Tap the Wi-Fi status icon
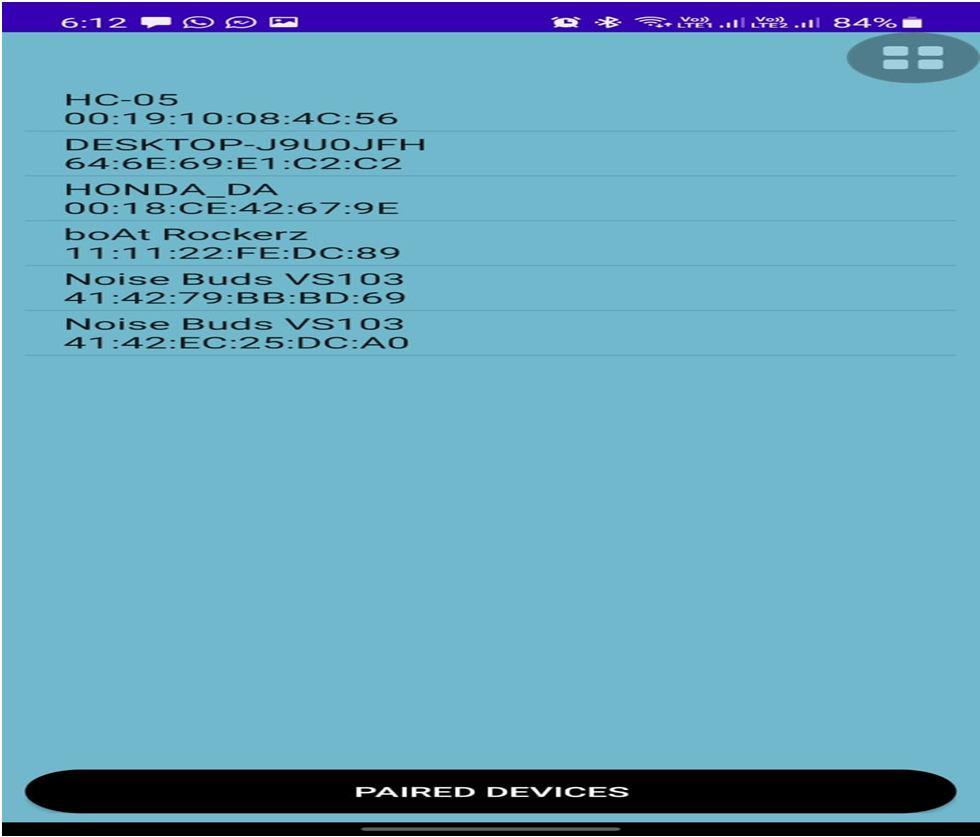The height and width of the screenshot is (837, 980). click(x=652, y=22)
